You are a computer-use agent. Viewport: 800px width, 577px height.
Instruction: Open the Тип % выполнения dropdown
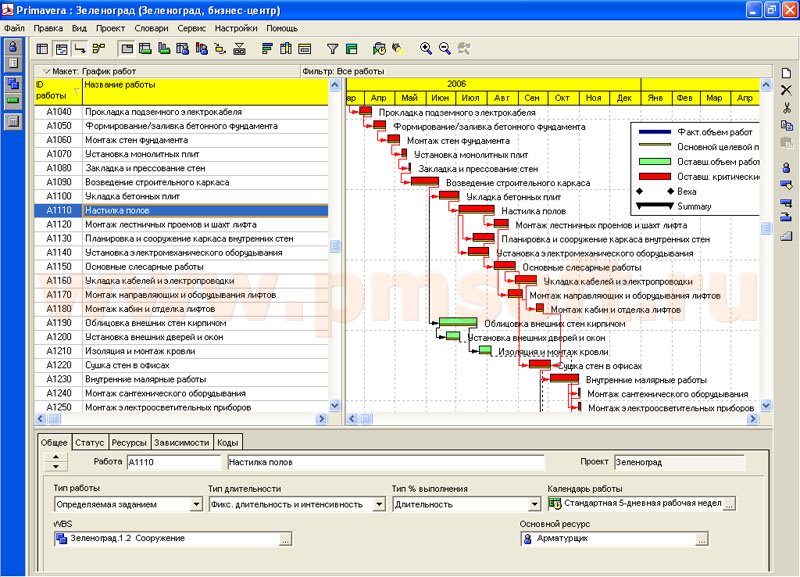534,505
